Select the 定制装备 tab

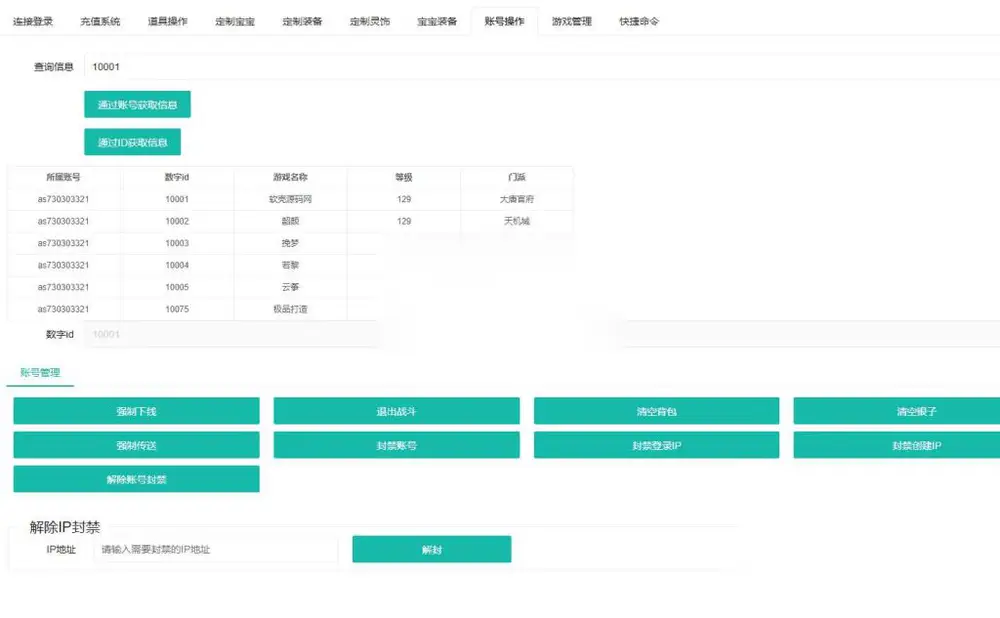coord(302,21)
